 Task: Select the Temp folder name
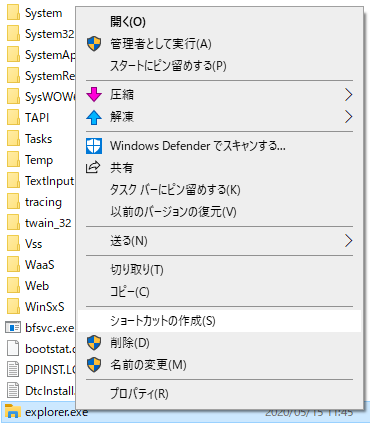pyautogui.click(x=39, y=160)
